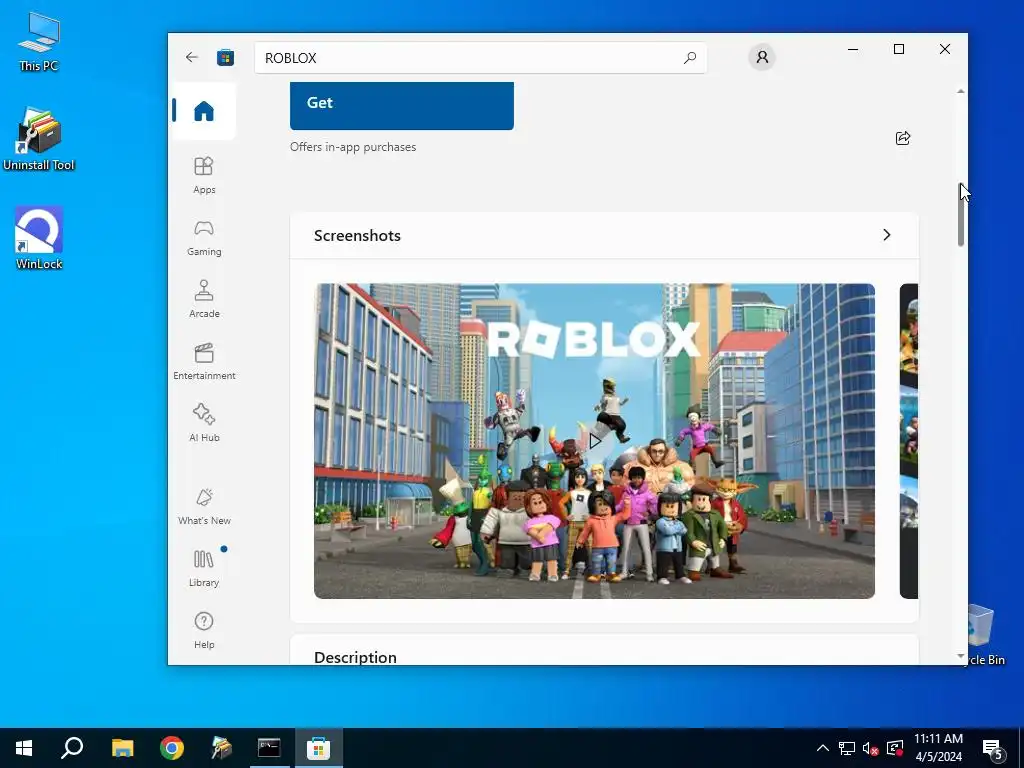Expand Screenshots with the chevron arrow

[x=886, y=235]
